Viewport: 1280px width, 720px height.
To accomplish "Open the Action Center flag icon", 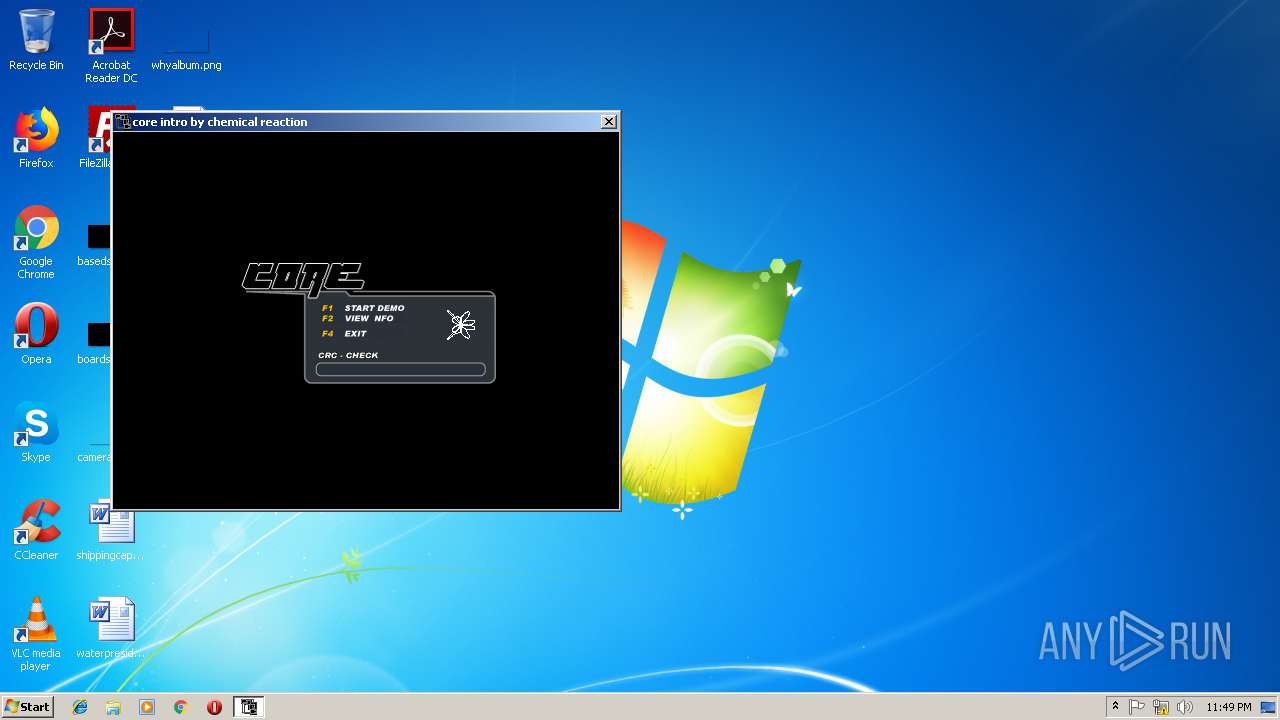I will click(1137, 707).
